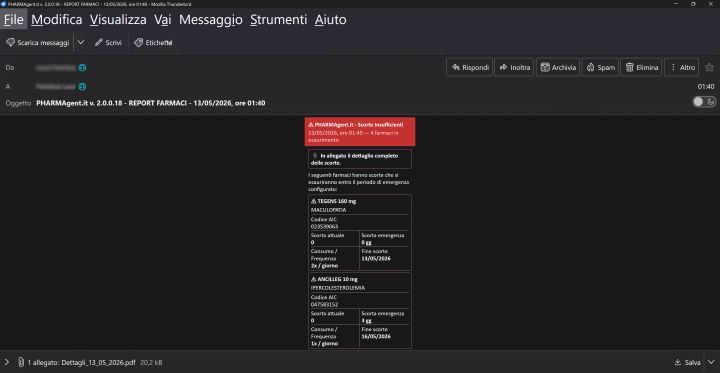The image size is (720, 373).
Task: Open the Vai menu
Action: tap(163, 19)
